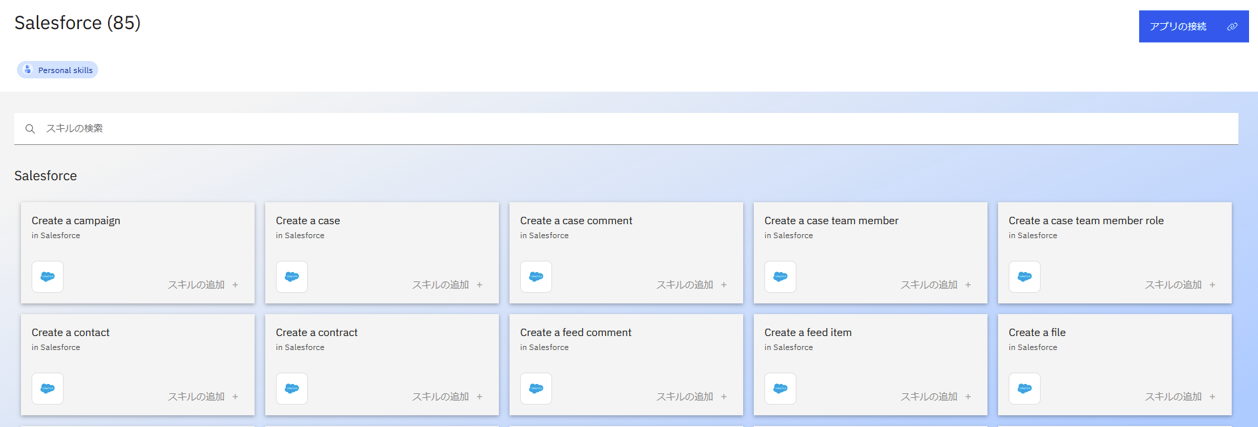Click the Salesforce icon on Create a case team member role card
The width and height of the screenshot is (1258, 427).
1025,277
